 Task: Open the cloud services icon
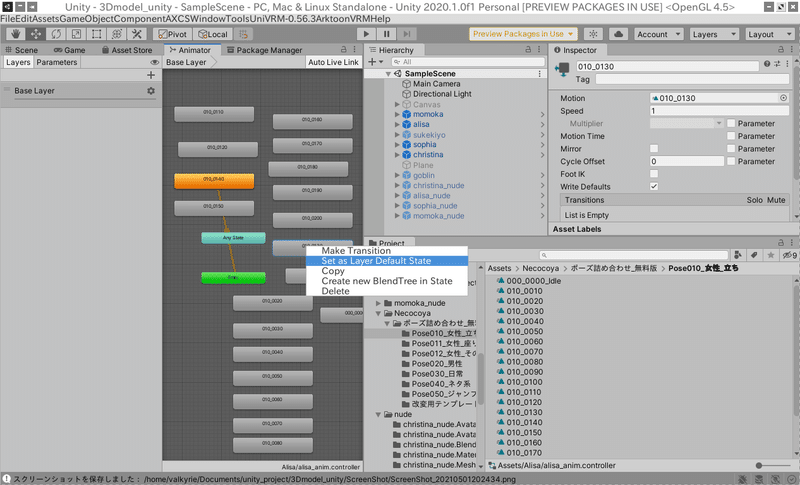pos(618,34)
